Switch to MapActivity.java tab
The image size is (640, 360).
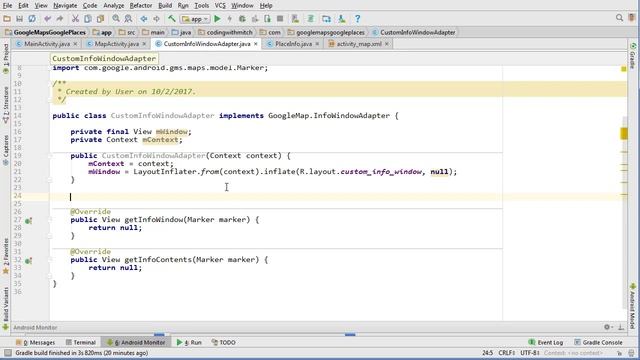[117, 44]
